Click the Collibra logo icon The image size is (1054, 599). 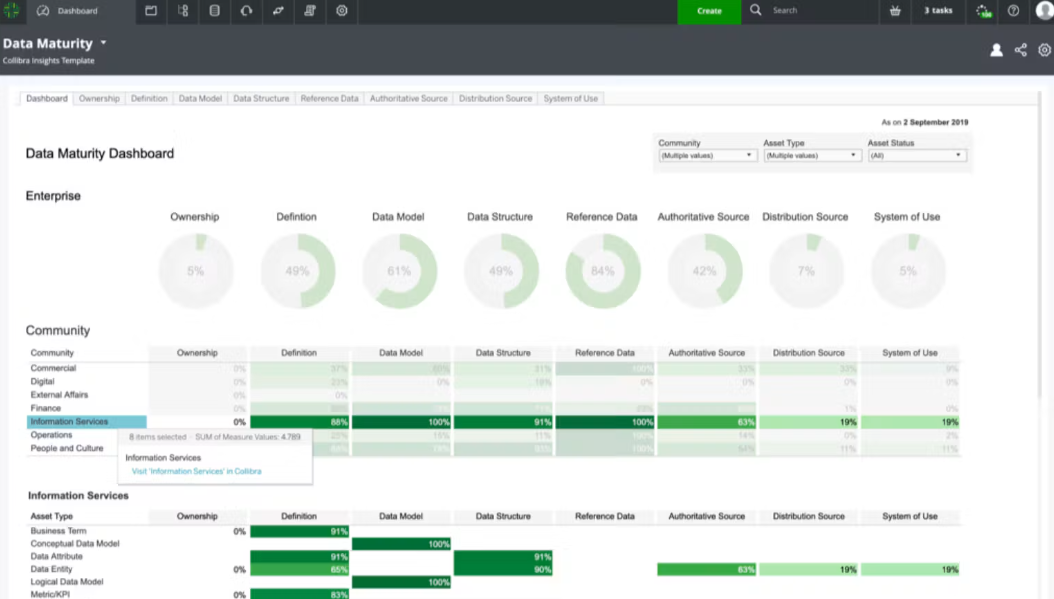[11, 11]
